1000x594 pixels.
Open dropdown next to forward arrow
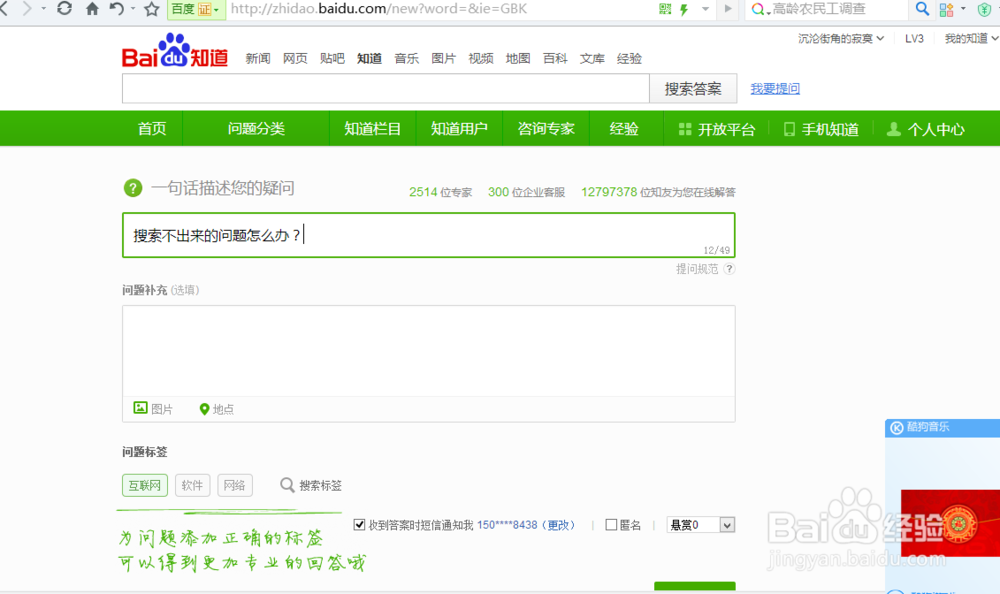click(x=43, y=10)
